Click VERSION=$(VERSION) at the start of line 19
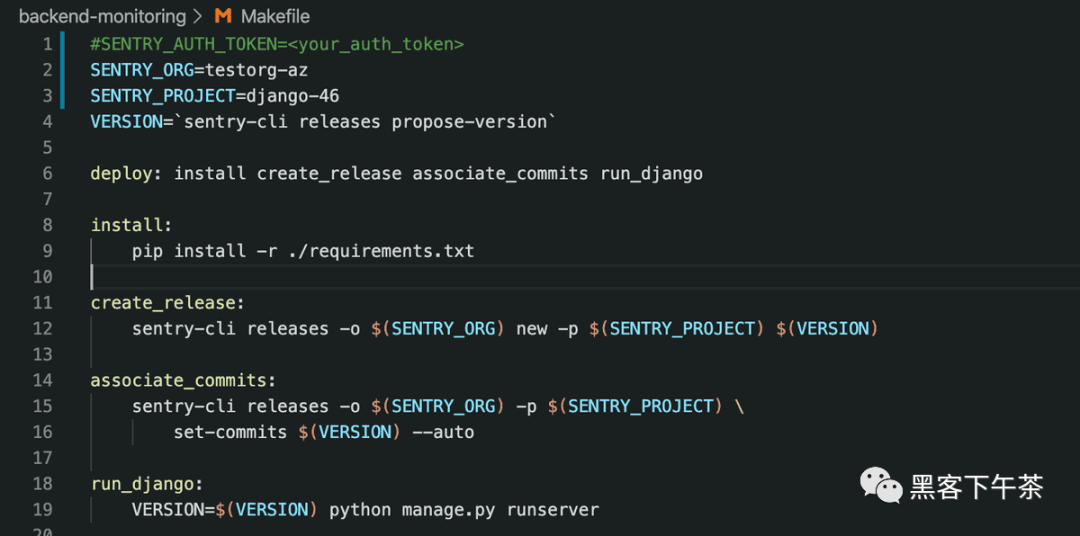This screenshot has height=536, width=1080. 225,510
